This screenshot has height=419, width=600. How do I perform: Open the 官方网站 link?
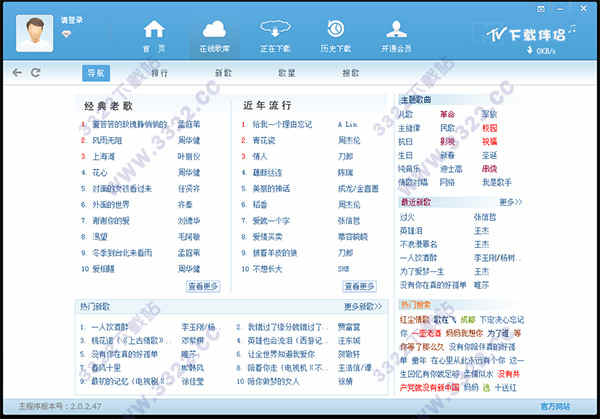(x=555, y=406)
